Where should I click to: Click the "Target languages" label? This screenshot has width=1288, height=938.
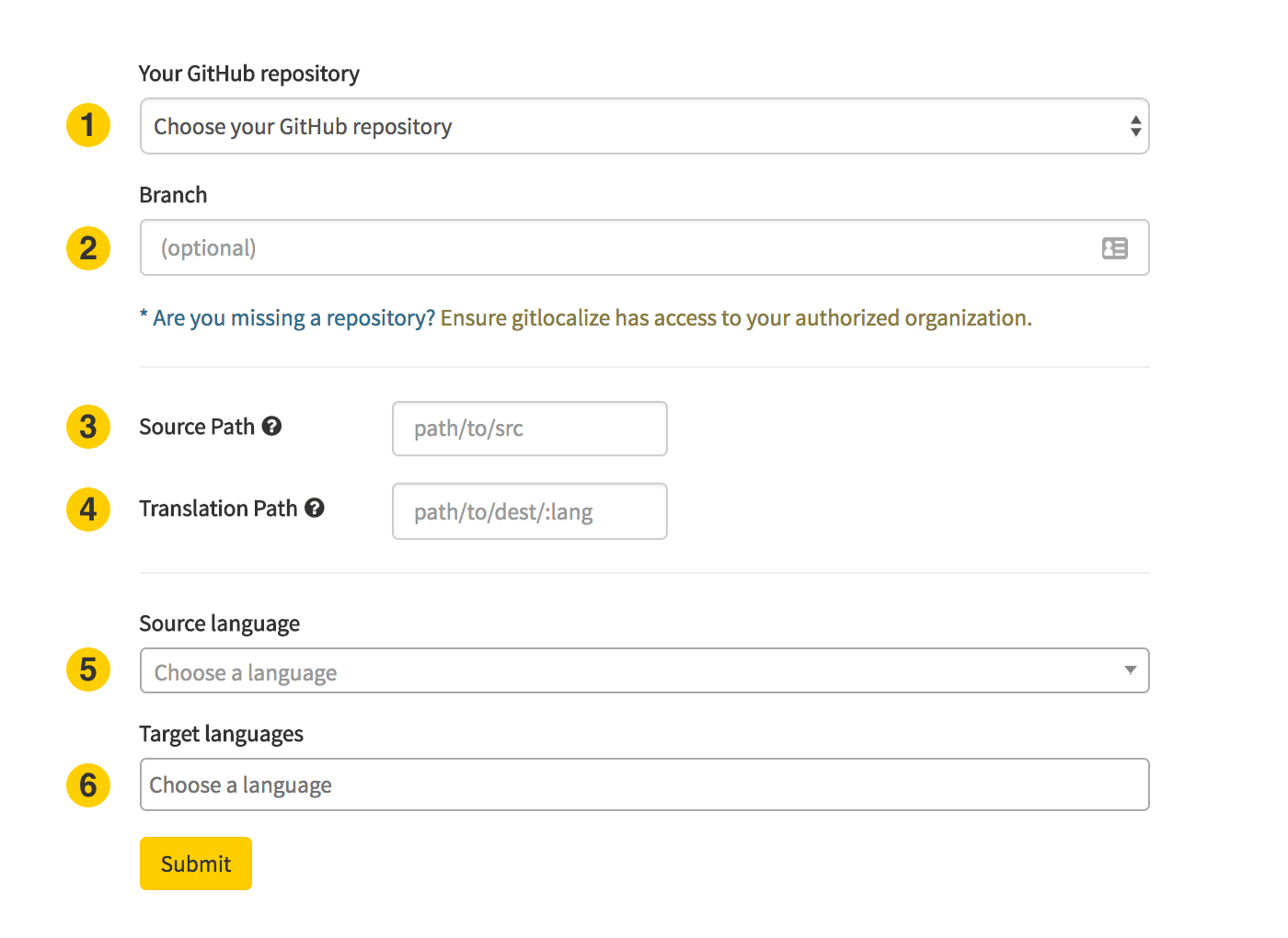222,734
